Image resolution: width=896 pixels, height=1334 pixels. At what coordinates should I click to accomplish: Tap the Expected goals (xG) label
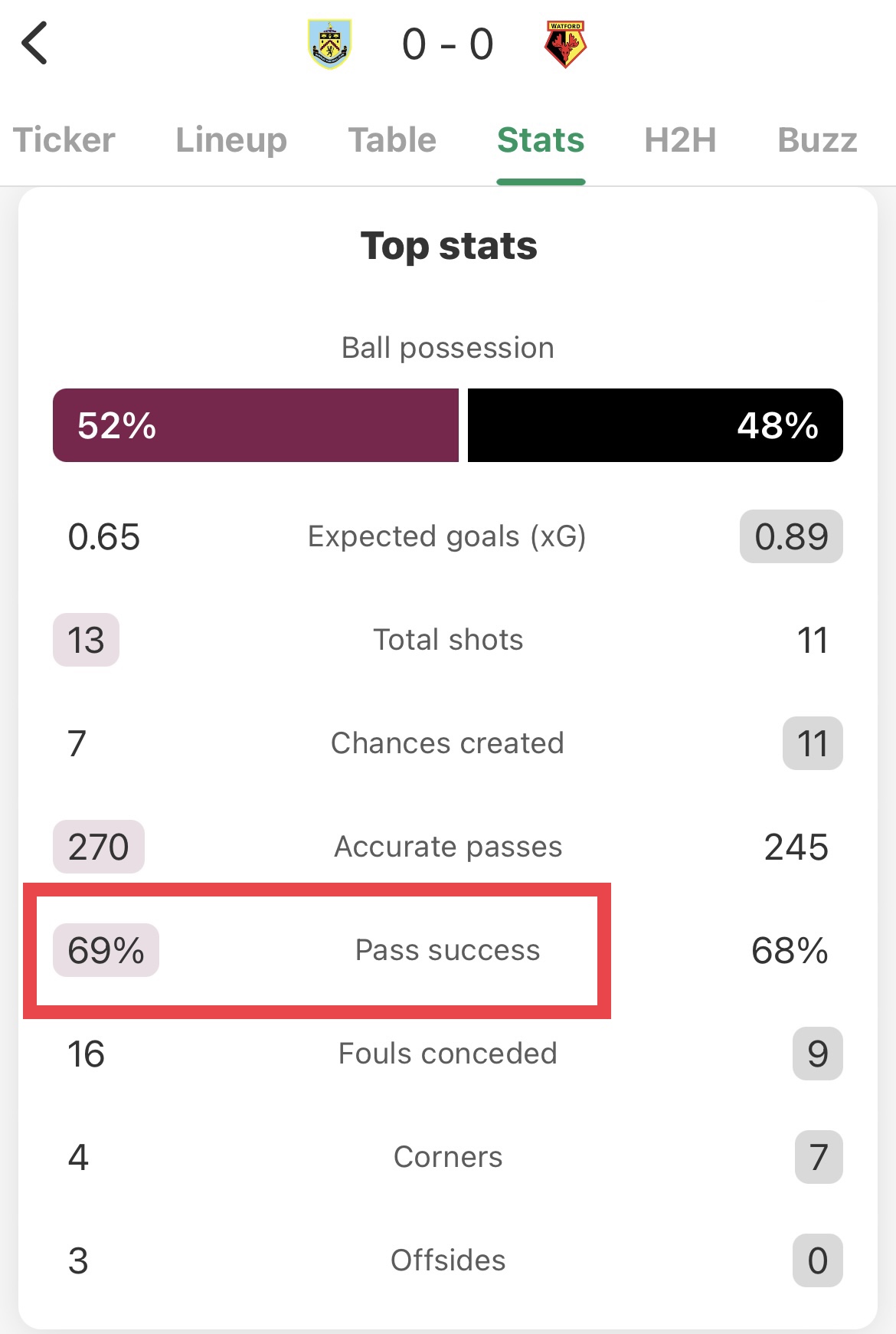point(447,536)
